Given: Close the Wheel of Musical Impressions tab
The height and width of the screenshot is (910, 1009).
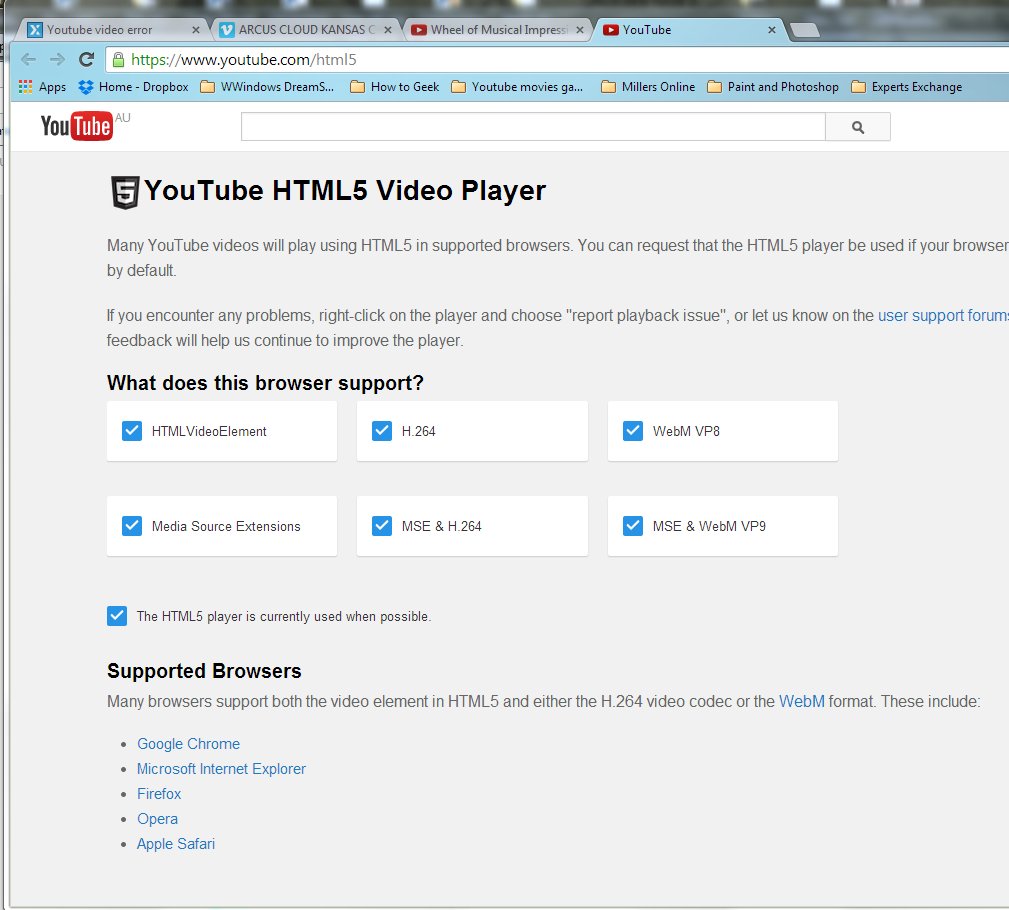Looking at the screenshot, I should (580, 30).
